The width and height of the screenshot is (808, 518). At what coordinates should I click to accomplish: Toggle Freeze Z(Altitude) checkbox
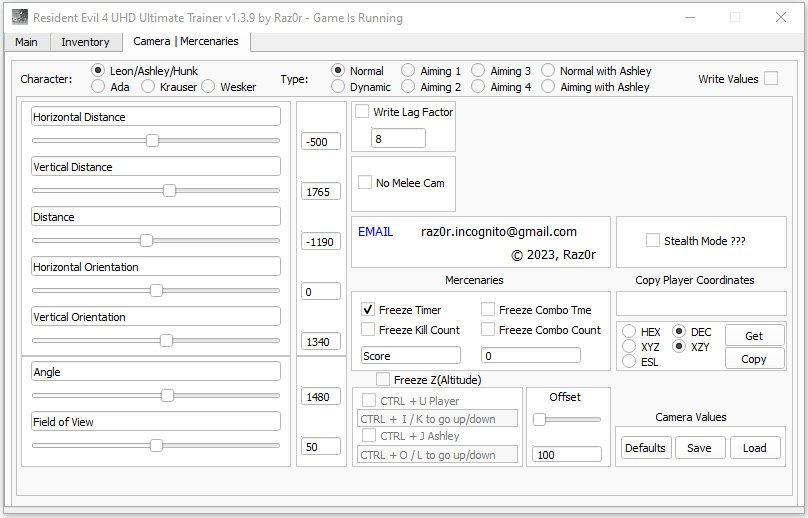pos(383,379)
